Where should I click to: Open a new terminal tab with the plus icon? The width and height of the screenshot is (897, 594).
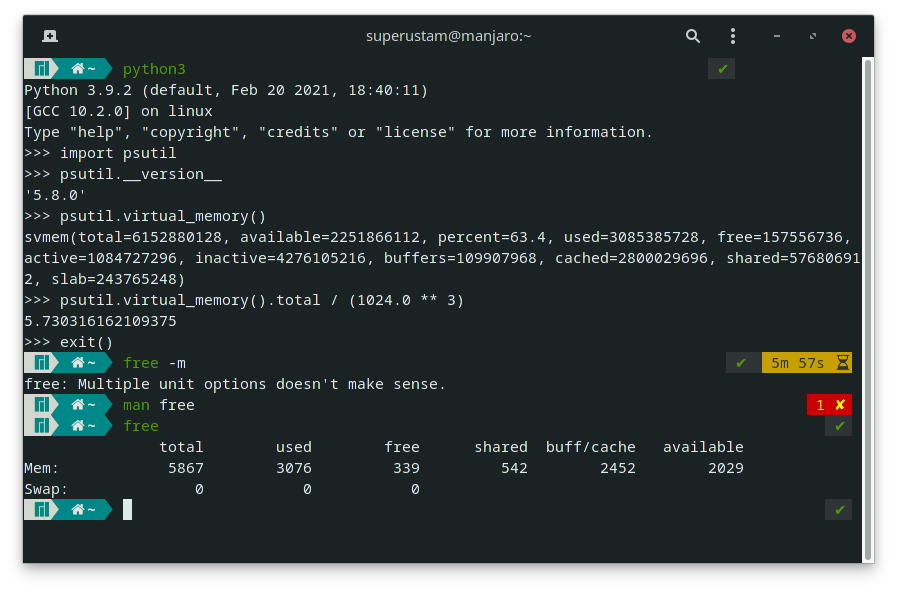(x=50, y=35)
